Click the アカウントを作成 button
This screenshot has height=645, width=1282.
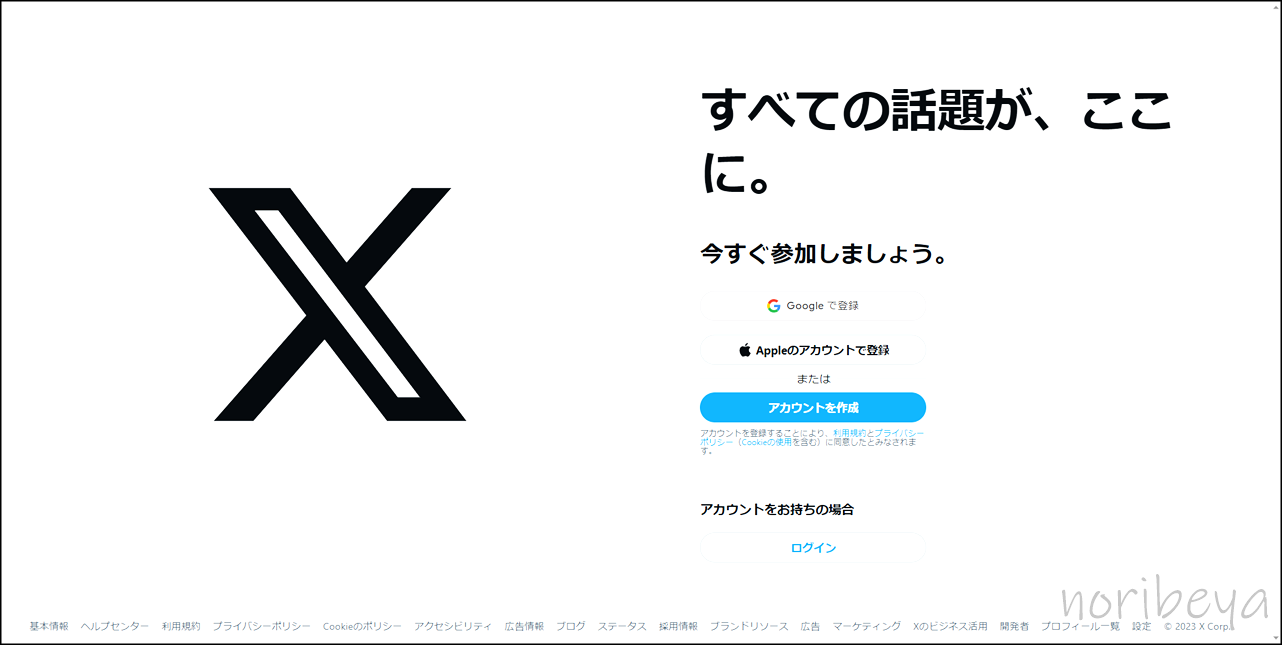tap(813, 408)
